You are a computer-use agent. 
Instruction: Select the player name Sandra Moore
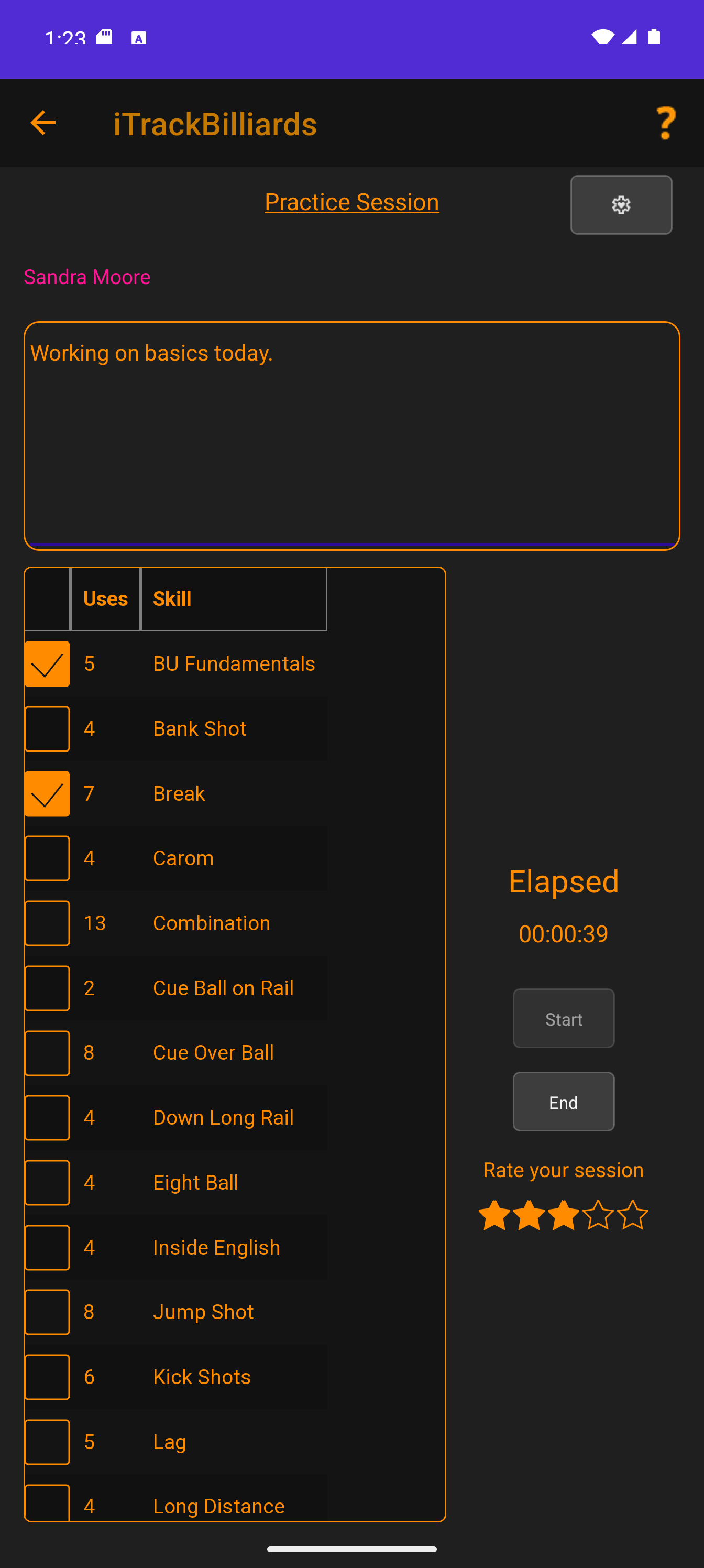(x=87, y=277)
